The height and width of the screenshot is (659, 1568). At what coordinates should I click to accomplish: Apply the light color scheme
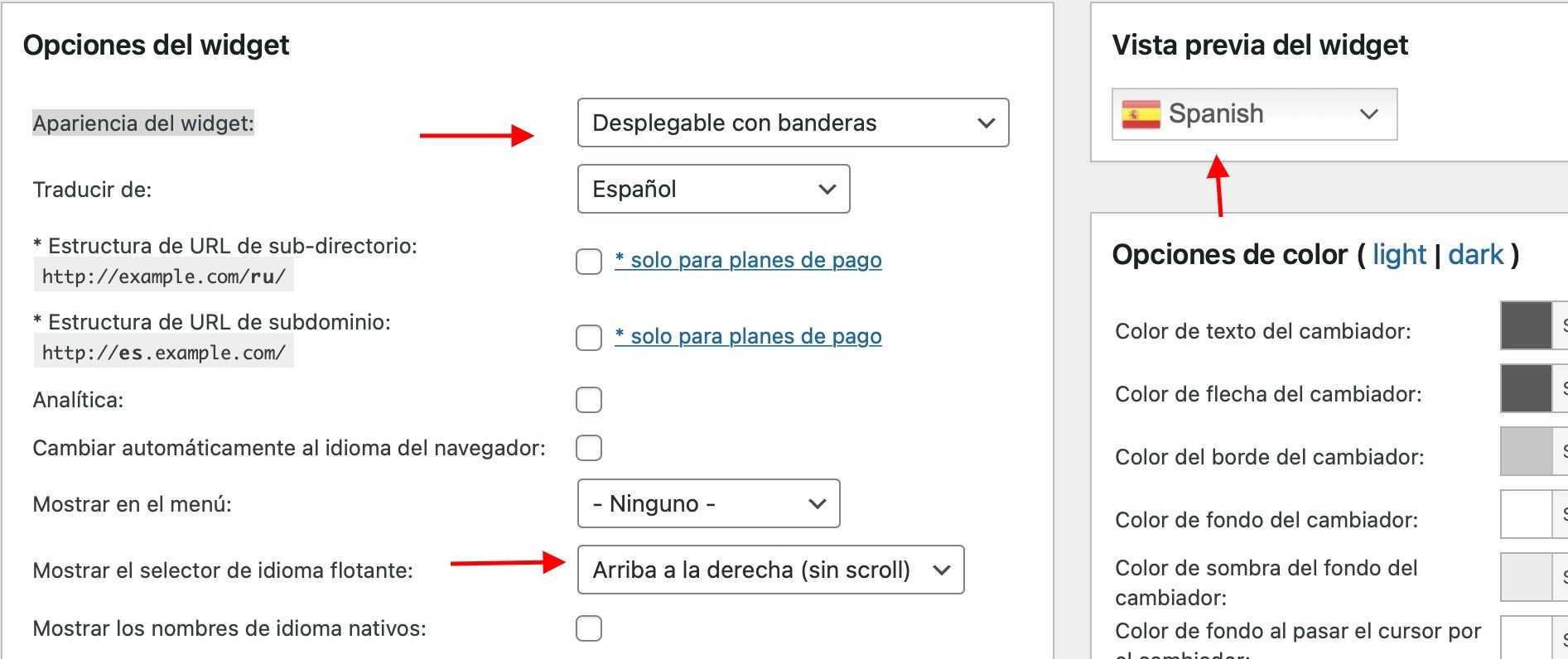pyautogui.click(x=1399, y=254)
